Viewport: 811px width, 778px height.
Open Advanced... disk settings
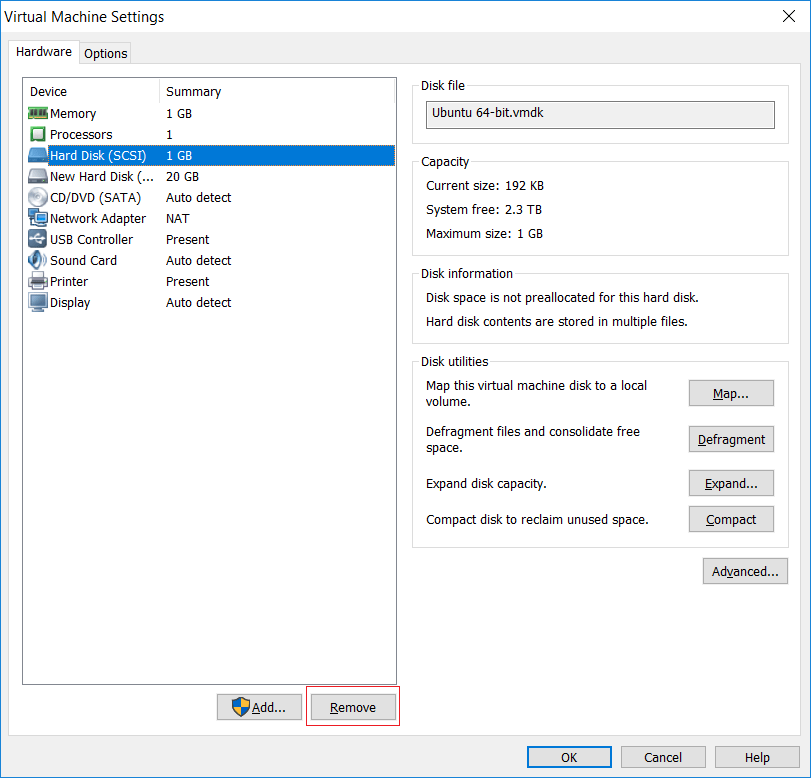click(745, 571)
